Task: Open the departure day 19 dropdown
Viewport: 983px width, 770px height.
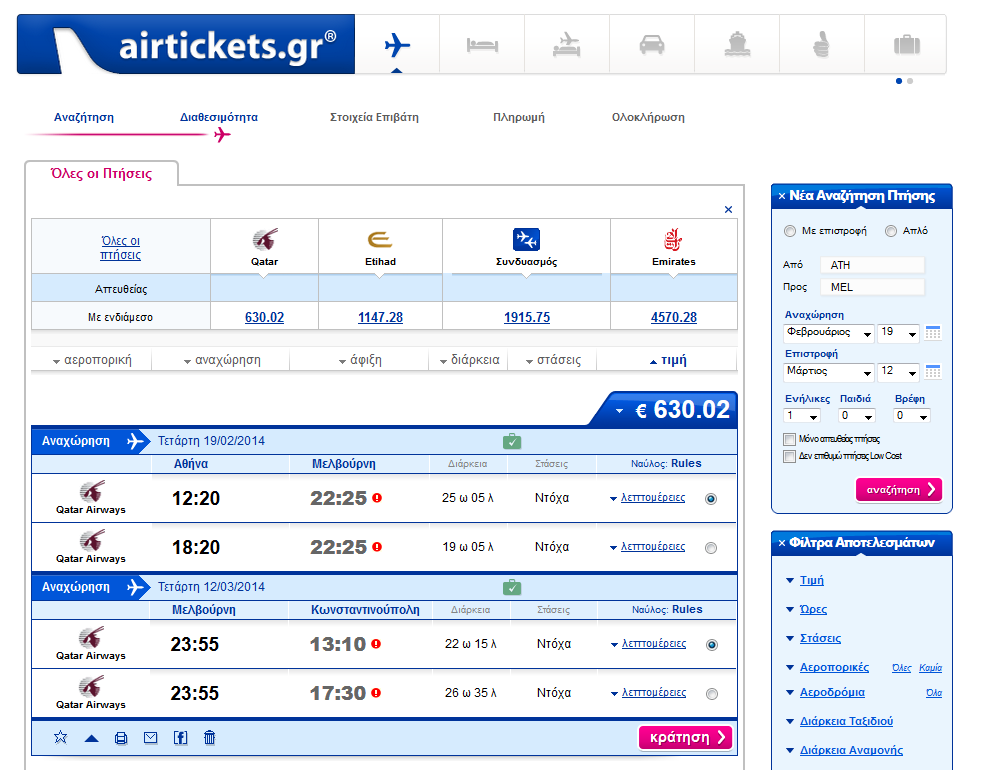Action: (x=899, y=333)
